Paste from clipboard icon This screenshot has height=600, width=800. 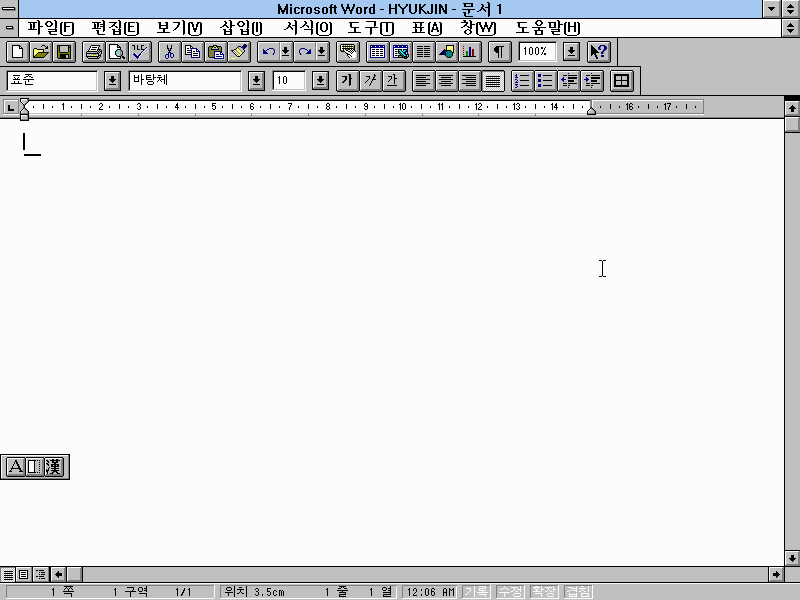click(x=216, y=52)
